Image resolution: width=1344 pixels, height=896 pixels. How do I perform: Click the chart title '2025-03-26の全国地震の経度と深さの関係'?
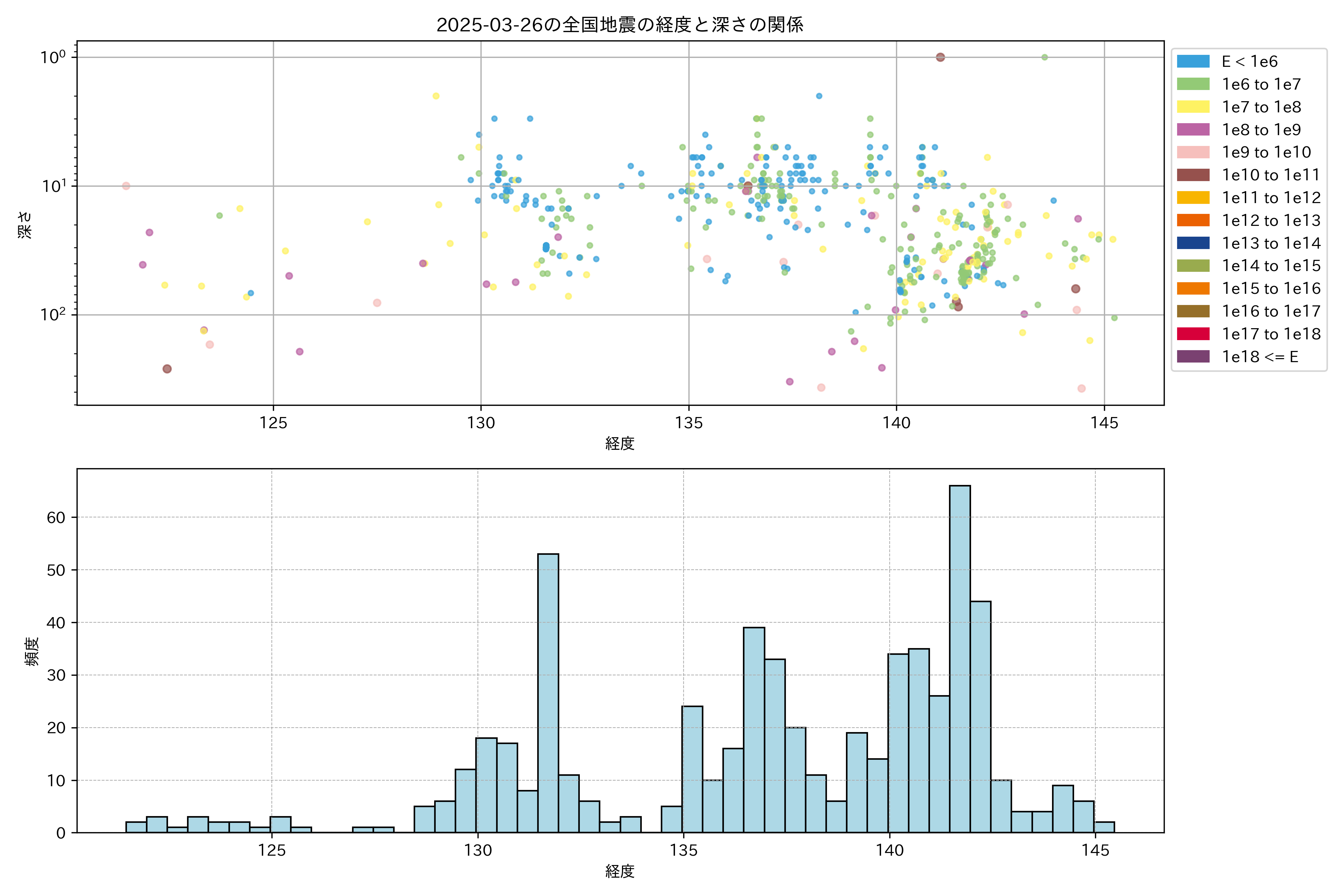tap(620, 25)
